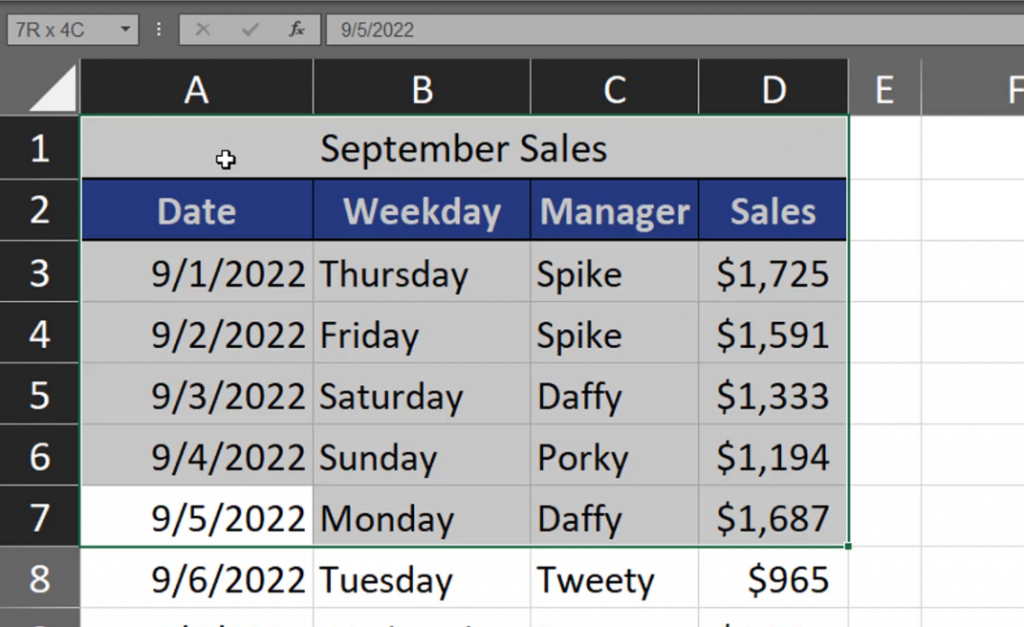This screenshot has height=627, width=1024.
Task: Click the blue Weekday header cell
Action: coord(422,211)
